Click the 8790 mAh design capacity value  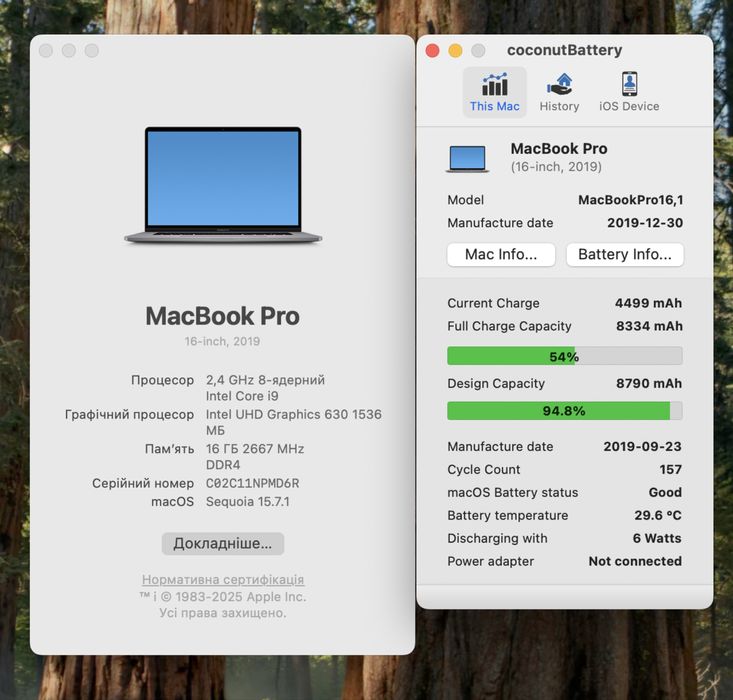point(649,383)
